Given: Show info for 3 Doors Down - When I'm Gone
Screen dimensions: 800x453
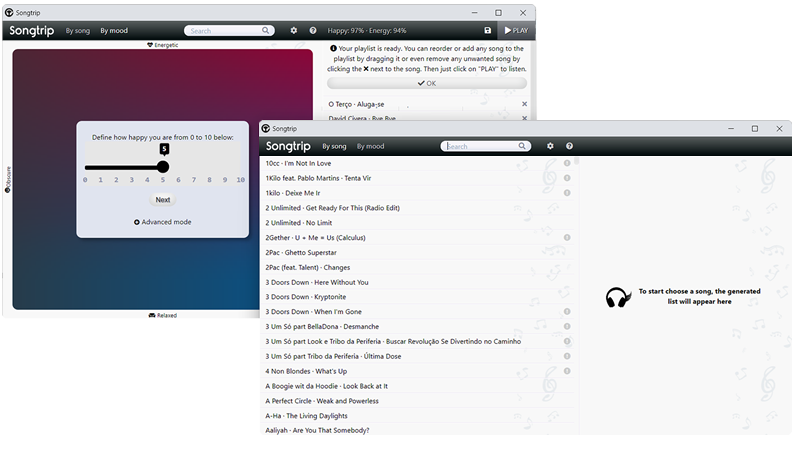Looking at the screenshot, I should (x=567, y=312).
